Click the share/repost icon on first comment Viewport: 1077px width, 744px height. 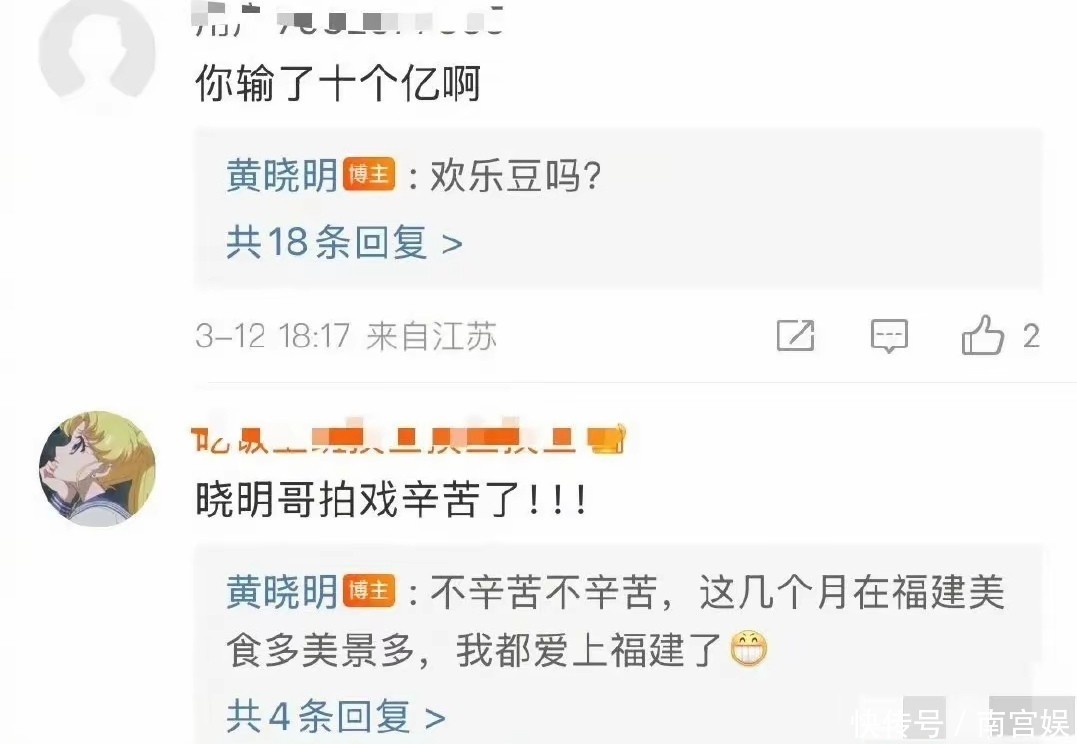(795, 335)
